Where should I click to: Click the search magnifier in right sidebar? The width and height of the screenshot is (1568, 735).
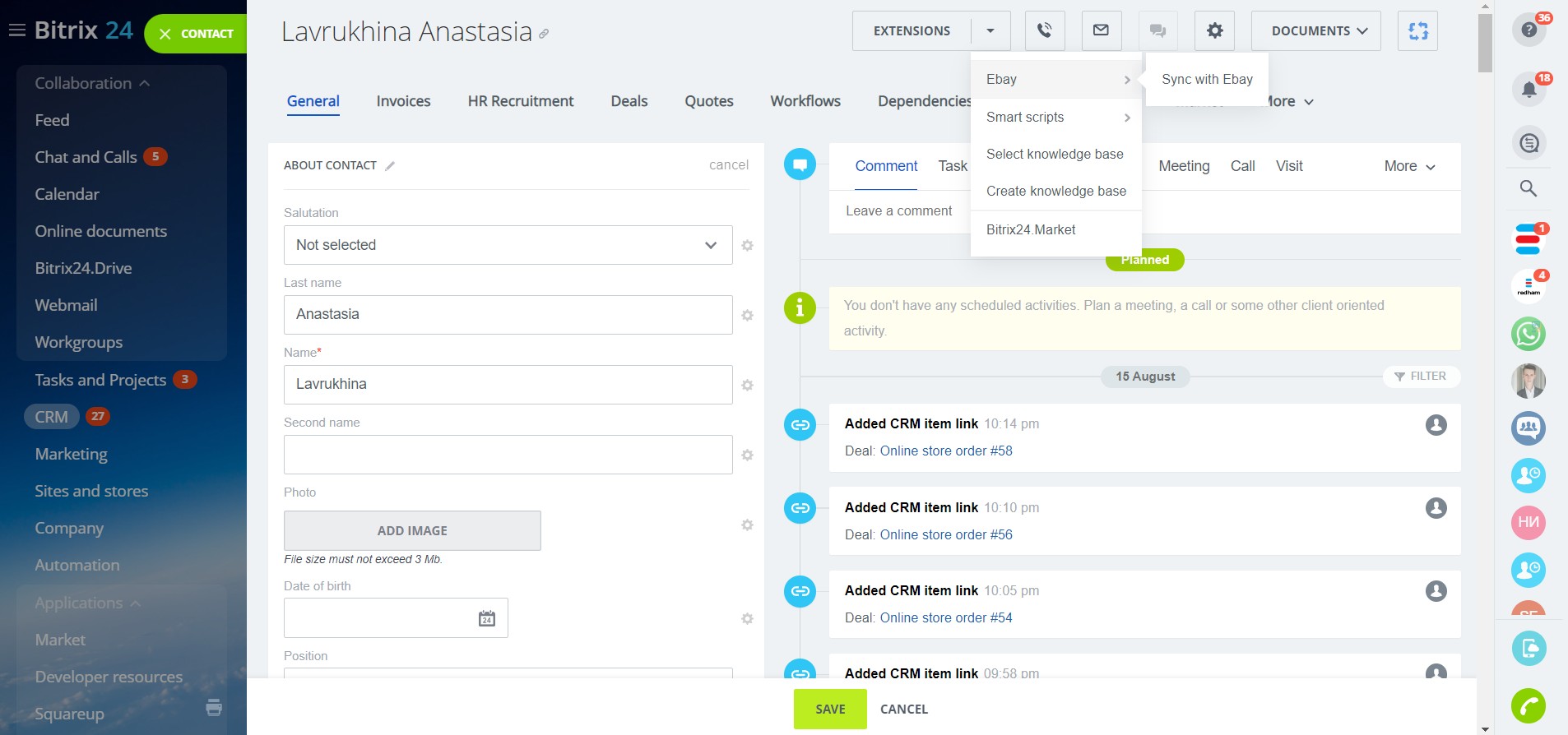click(1529, 188)
